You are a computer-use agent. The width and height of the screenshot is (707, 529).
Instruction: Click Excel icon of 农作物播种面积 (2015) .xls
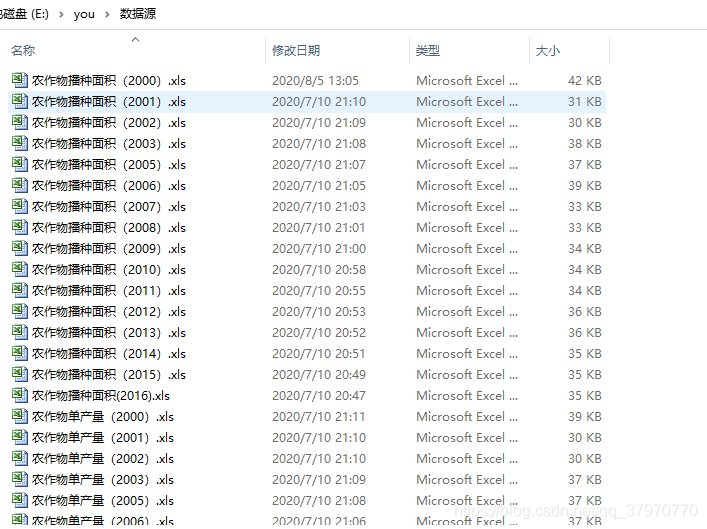pos(19,374)
